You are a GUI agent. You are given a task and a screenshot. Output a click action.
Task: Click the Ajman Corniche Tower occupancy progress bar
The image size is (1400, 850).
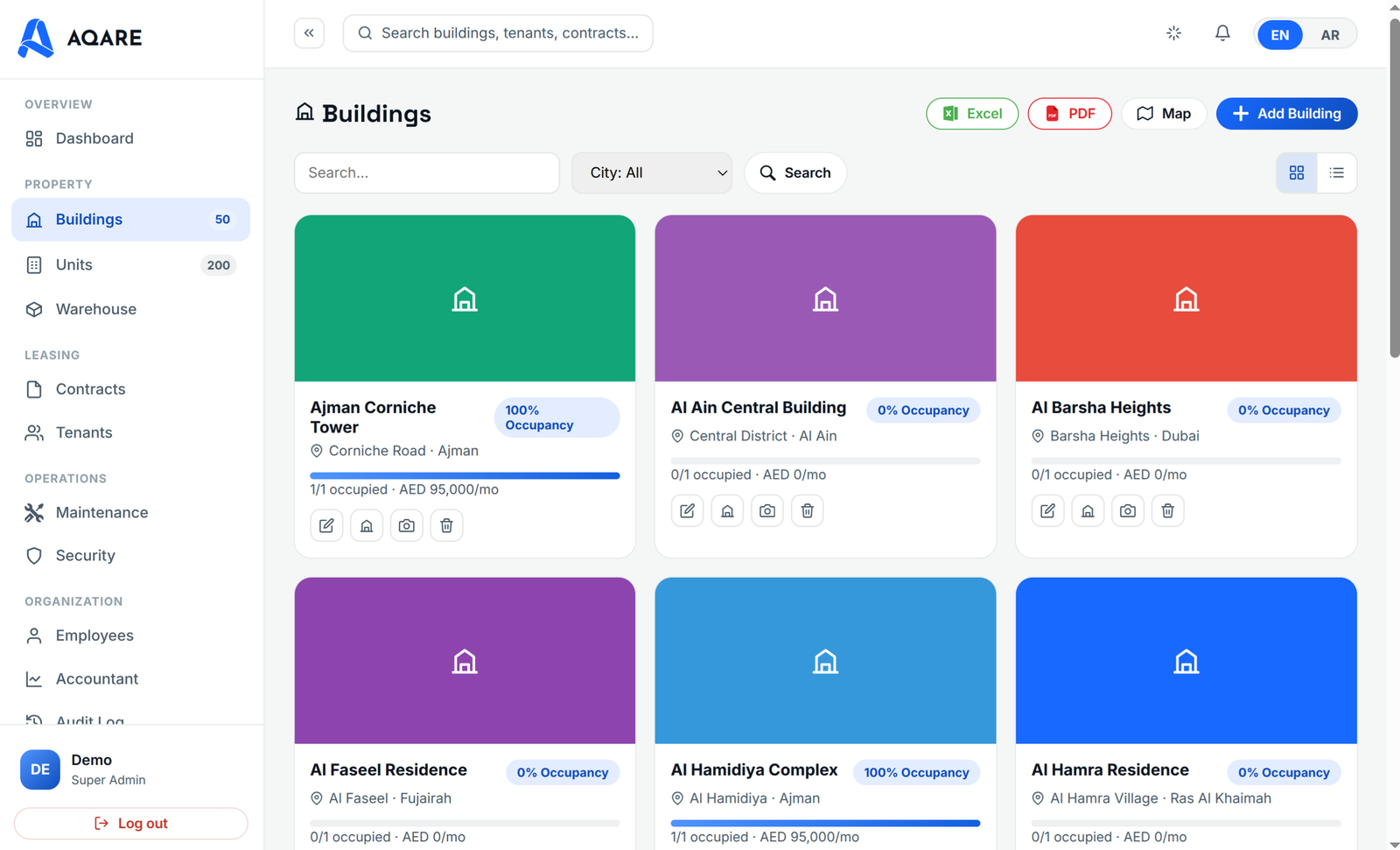point(465,476)
